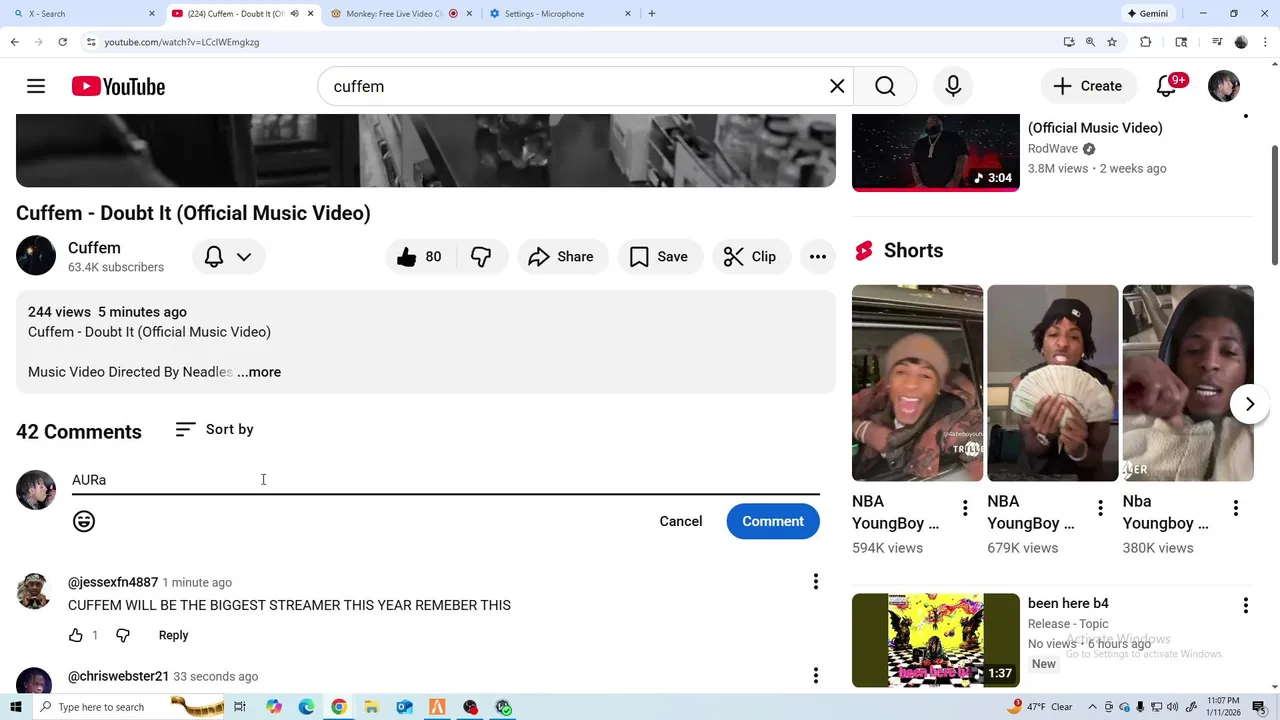Image resolution: width=1280 pixels, height=720 pixels.
Task: Switch to the Settings - Microphone tab
Action: click(559, 14)
